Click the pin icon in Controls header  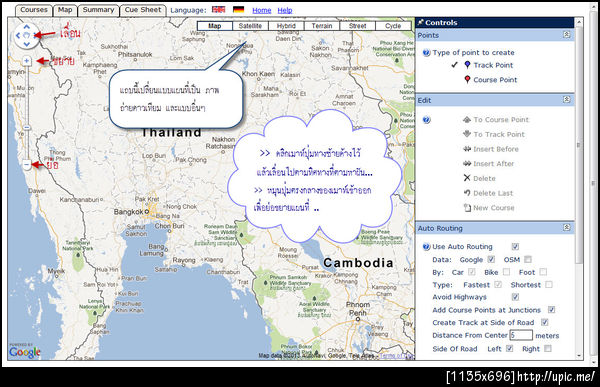(421, 22)
